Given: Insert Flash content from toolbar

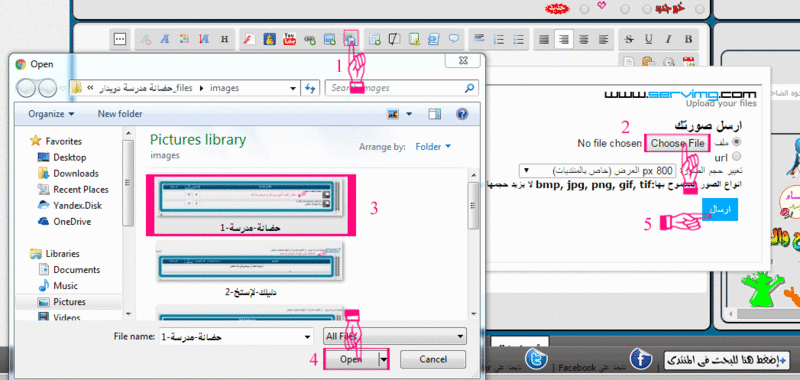Looking at the screenshot, I should point(250,39).
